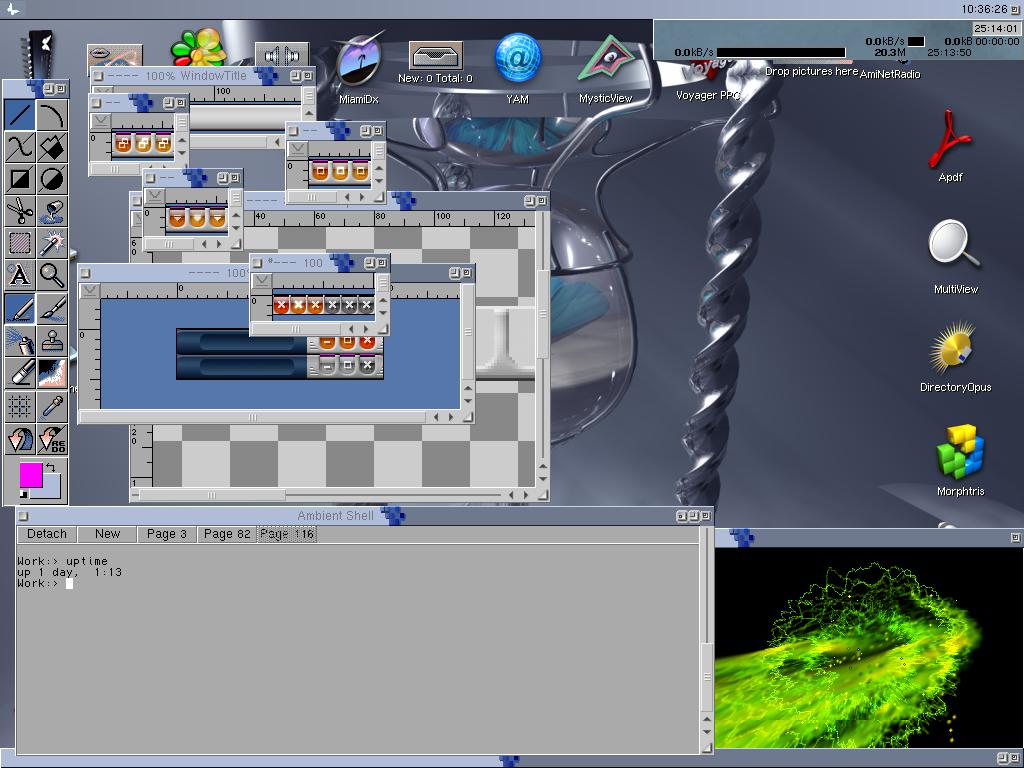Switch to the Page 82 shell tab
Screen dimensions: 1024x768
(227, 534)
